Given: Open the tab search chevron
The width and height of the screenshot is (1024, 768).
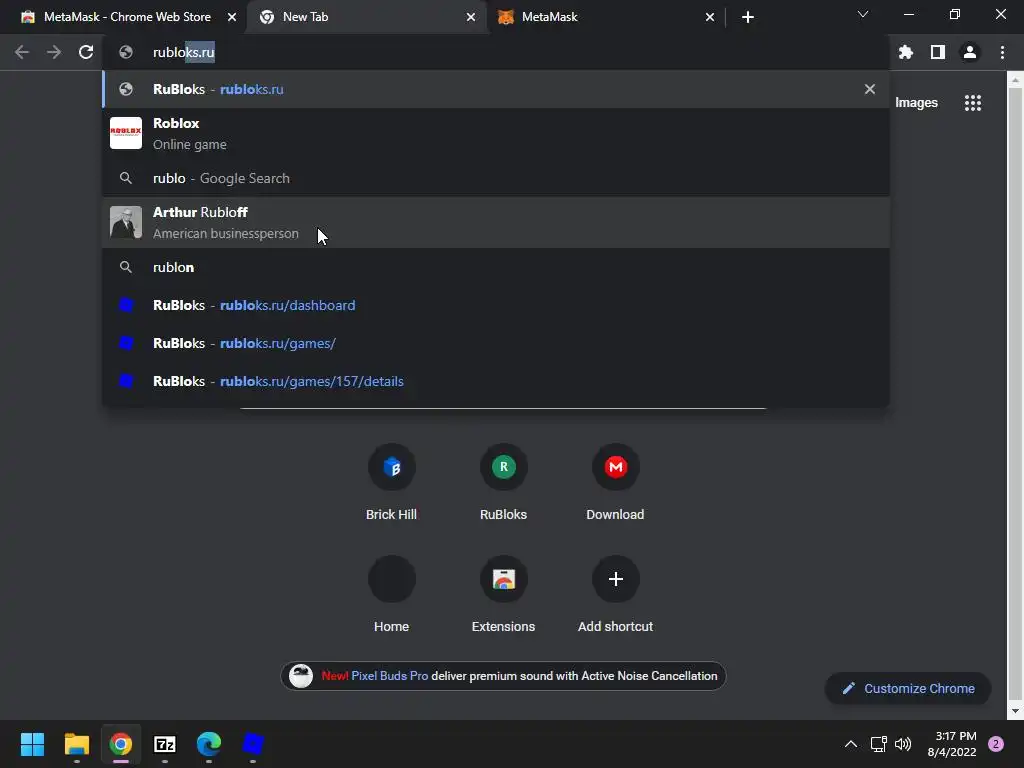Looking at the screenshot, I should point(863,15).
